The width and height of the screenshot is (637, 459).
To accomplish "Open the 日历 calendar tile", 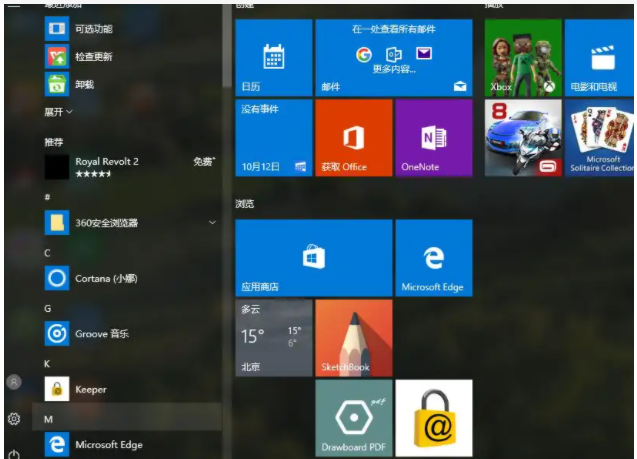I will point(274,58).
